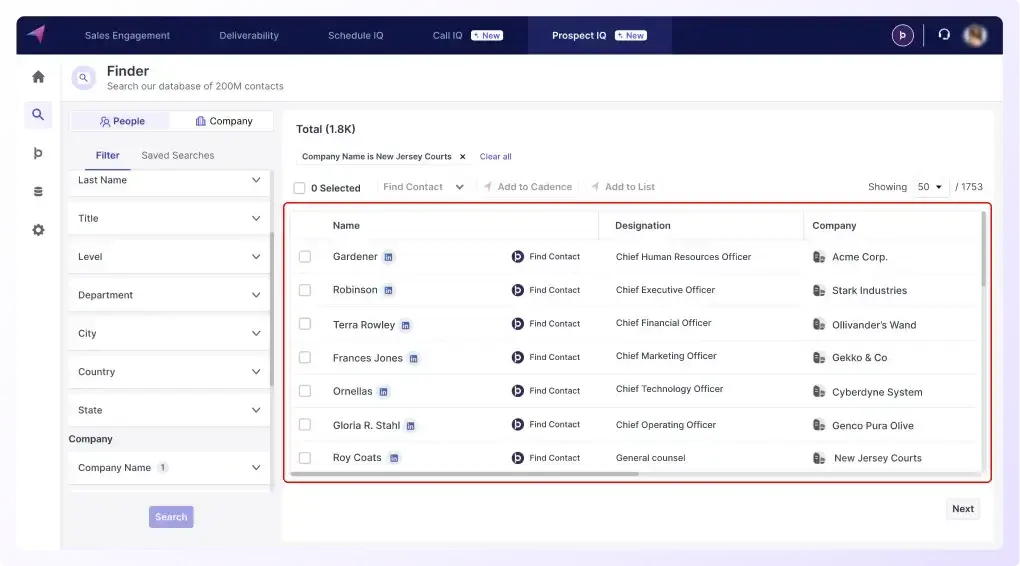The image size is (1020, 566).
Task: Remove the New Jersey Courts filter chip
Action: [x=462, y=157]
